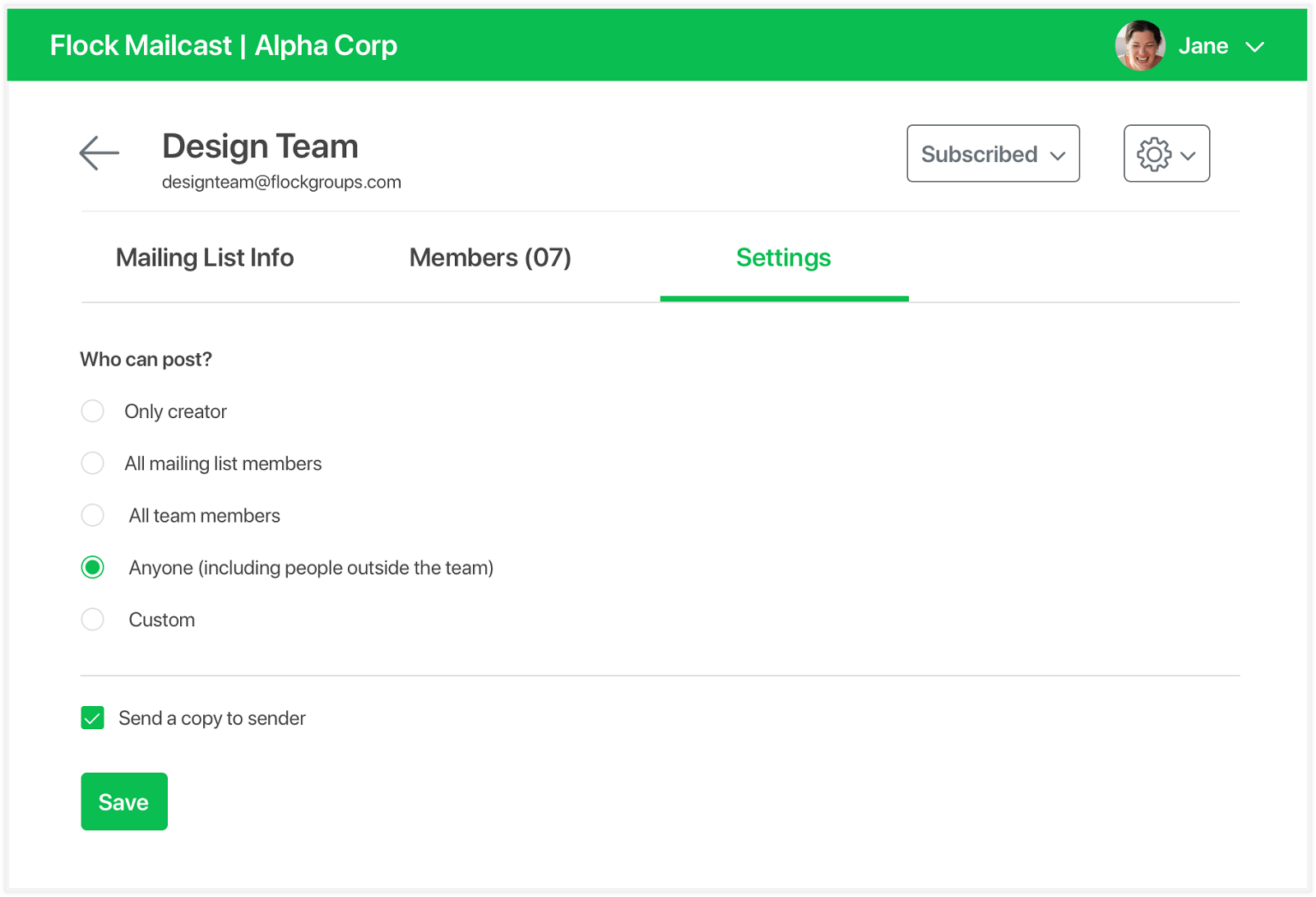This screenshot has width=1316, height=897.
Task: Click the Who can post? label
Action: (x=146, y=360)
